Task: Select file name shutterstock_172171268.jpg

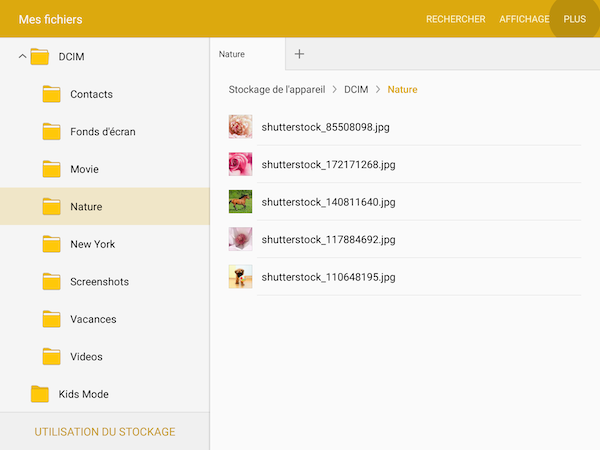Action: pos(328,165)
